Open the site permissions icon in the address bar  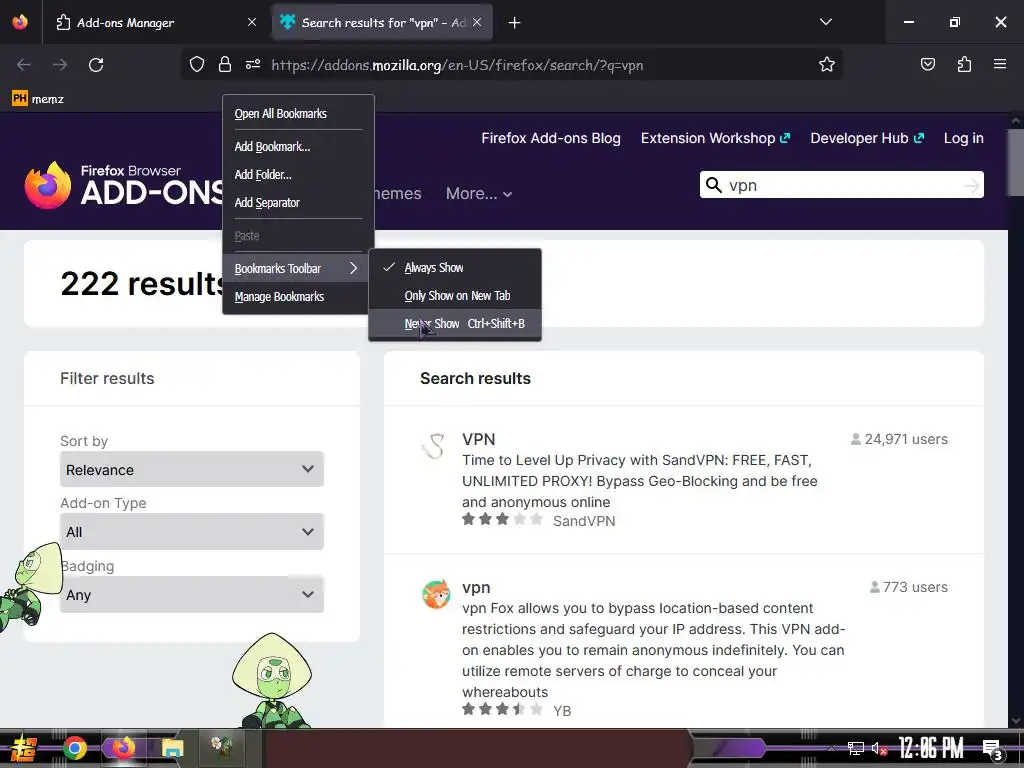[253, 65]
